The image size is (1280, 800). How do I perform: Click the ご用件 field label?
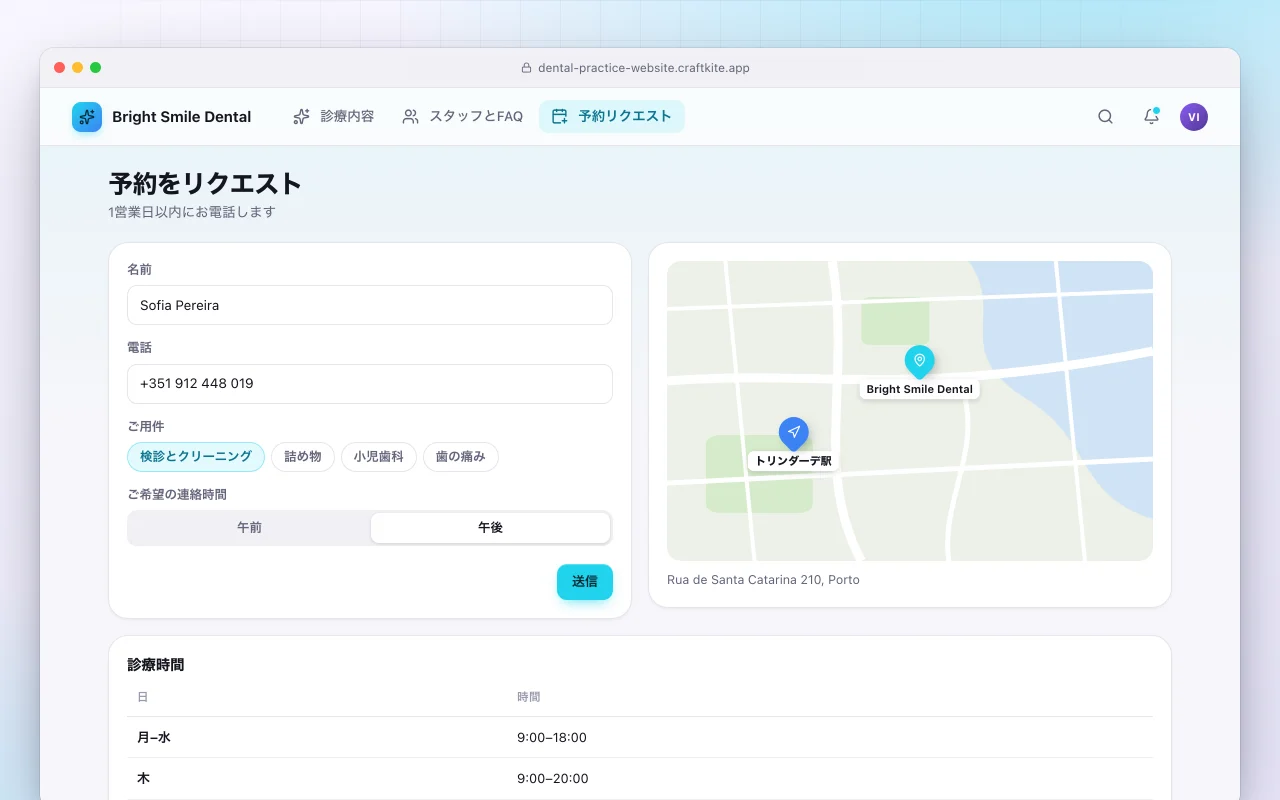146,426
